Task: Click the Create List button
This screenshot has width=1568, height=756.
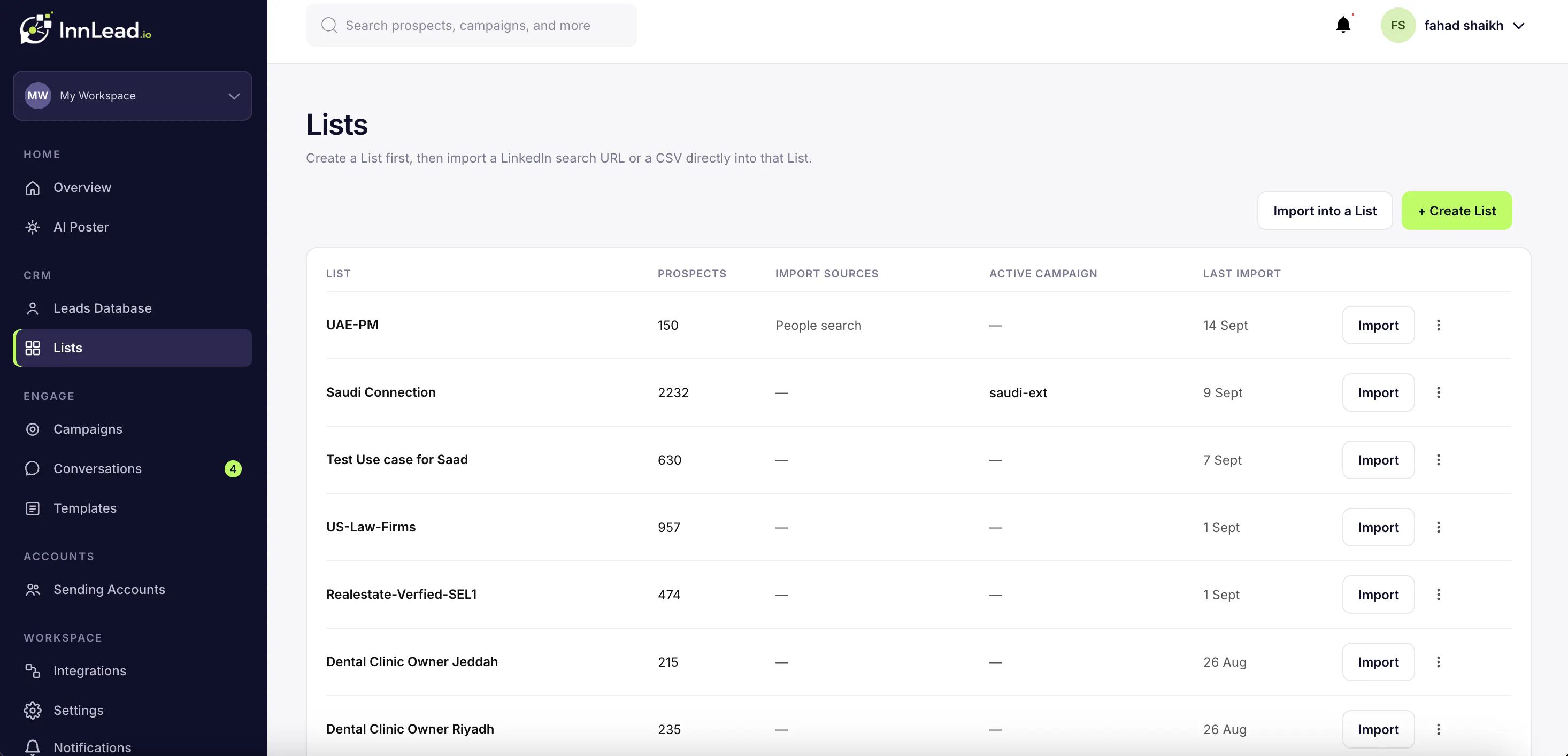Action: click(x=1456, y=211)
